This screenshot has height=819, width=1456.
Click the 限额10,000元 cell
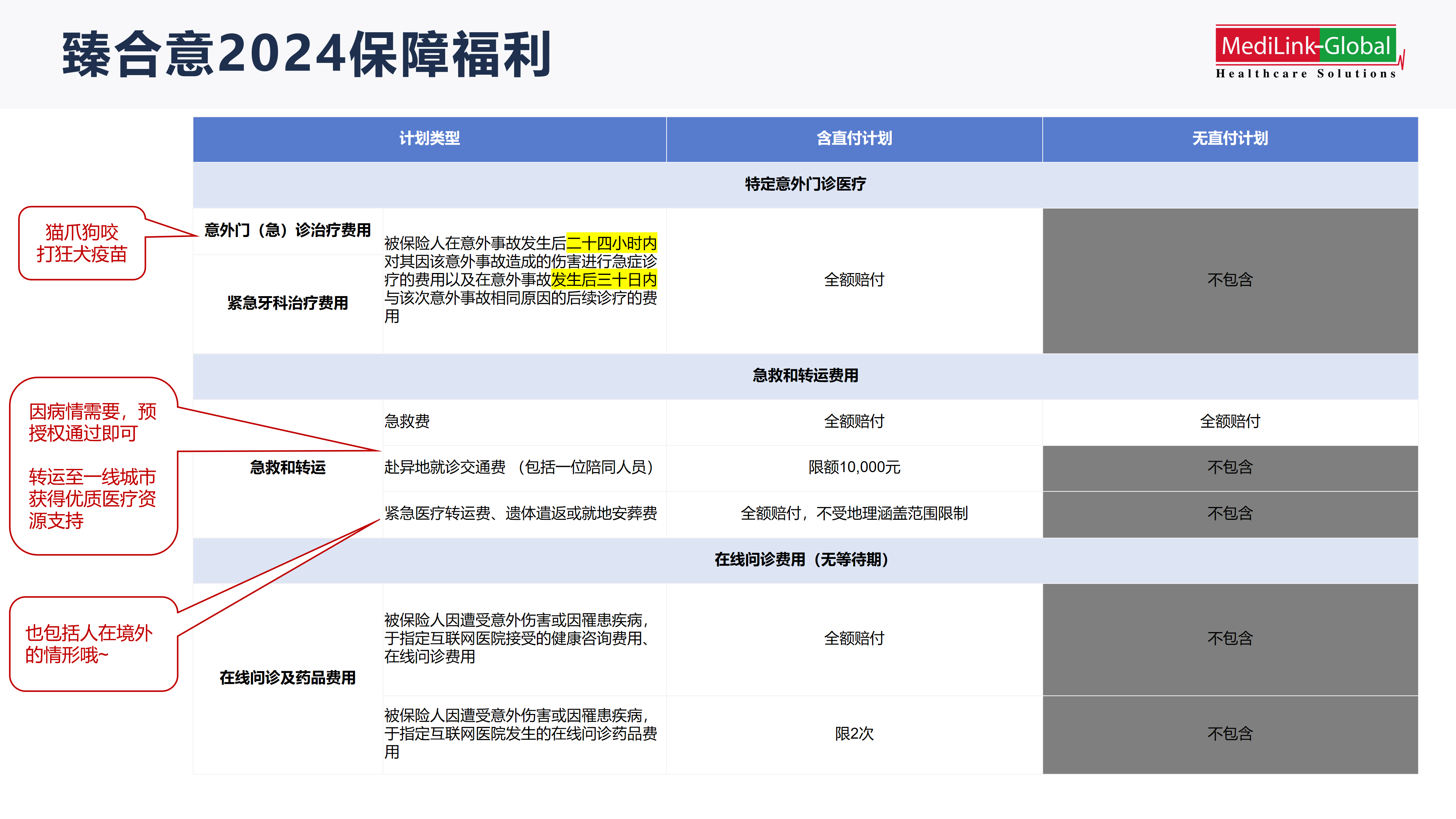[854, 468]
